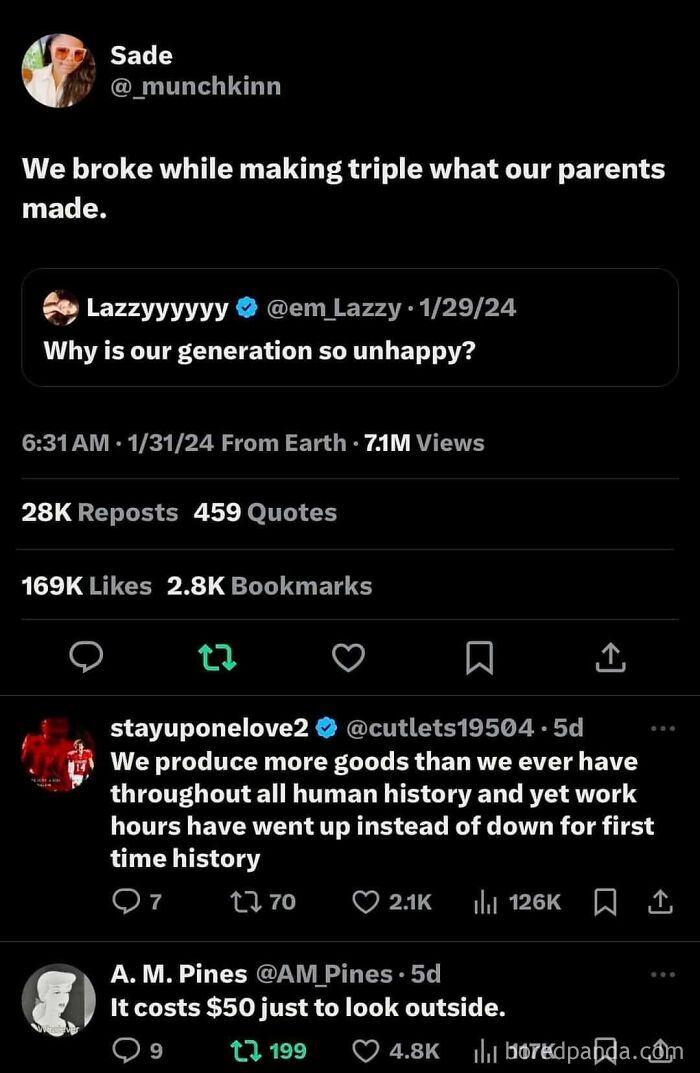Open 459 Quotes list
Screen dimensions: 700x1073
tap(265, 513)
